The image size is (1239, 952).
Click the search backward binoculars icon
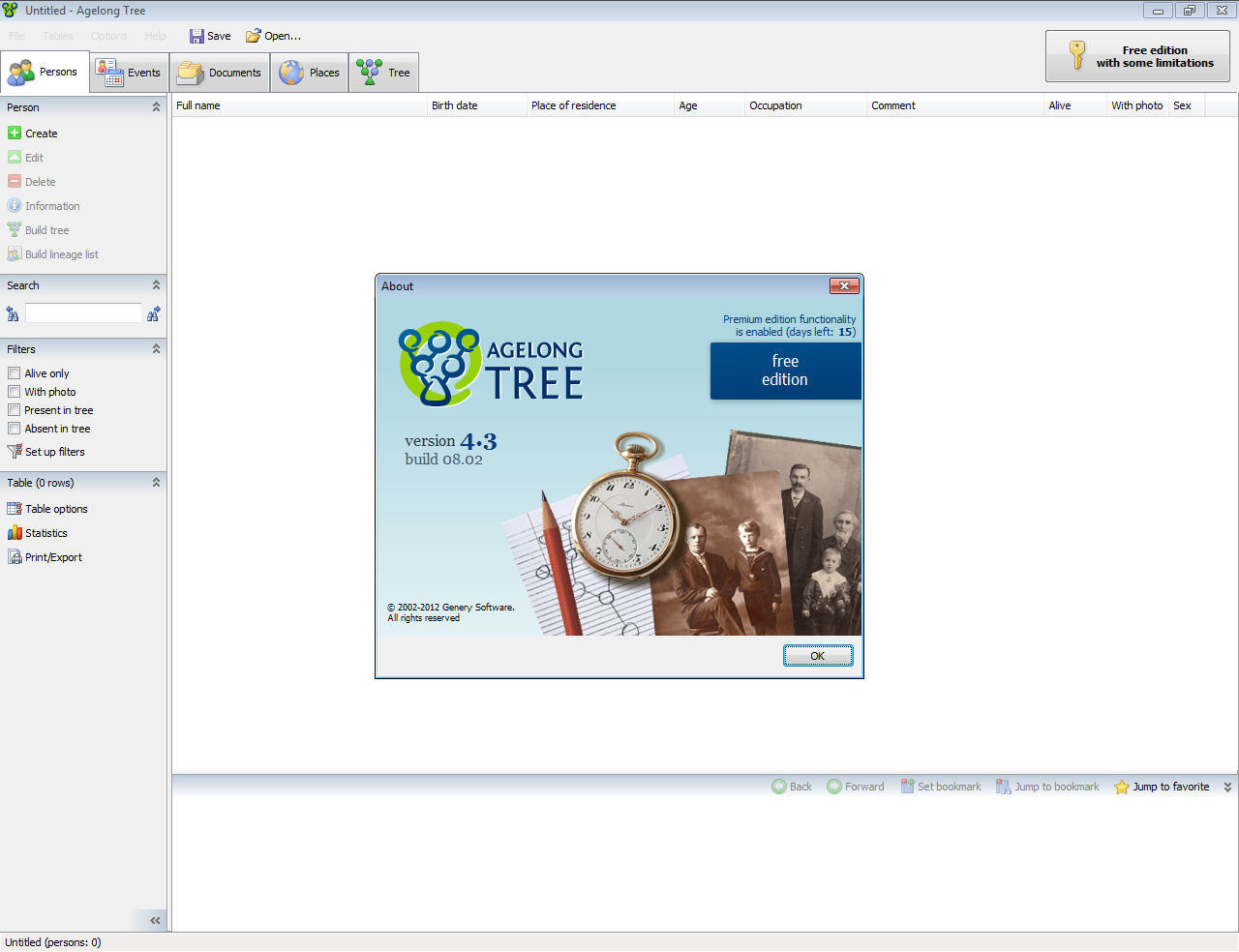coord(13,313)
